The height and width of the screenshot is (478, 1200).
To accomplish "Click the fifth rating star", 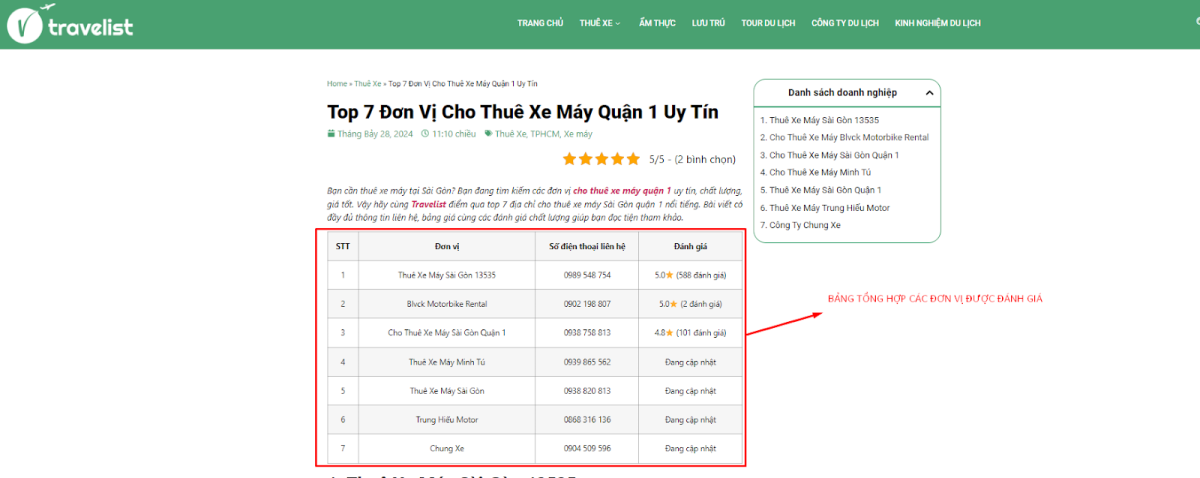I will tap(633, 159).
